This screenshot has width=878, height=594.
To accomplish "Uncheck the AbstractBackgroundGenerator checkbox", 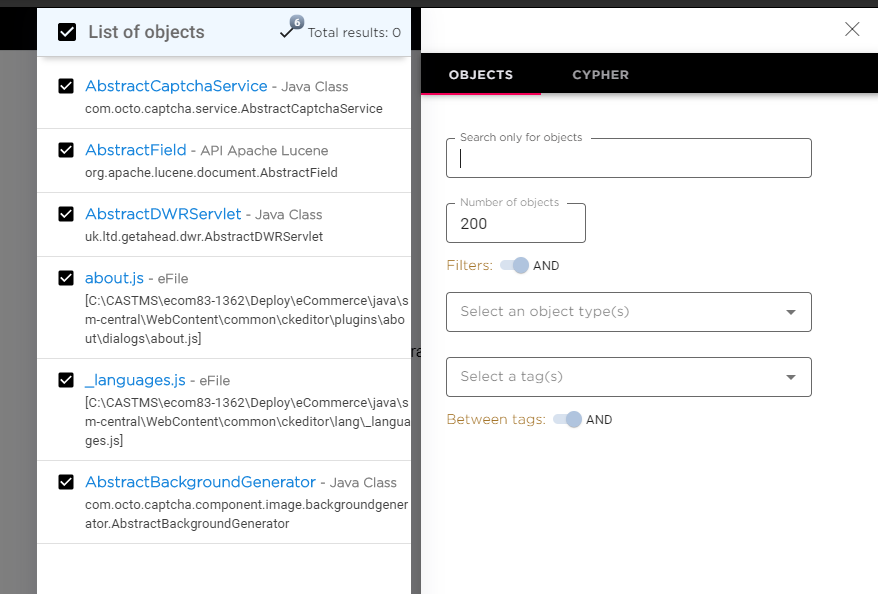I will tap(66, 483).
